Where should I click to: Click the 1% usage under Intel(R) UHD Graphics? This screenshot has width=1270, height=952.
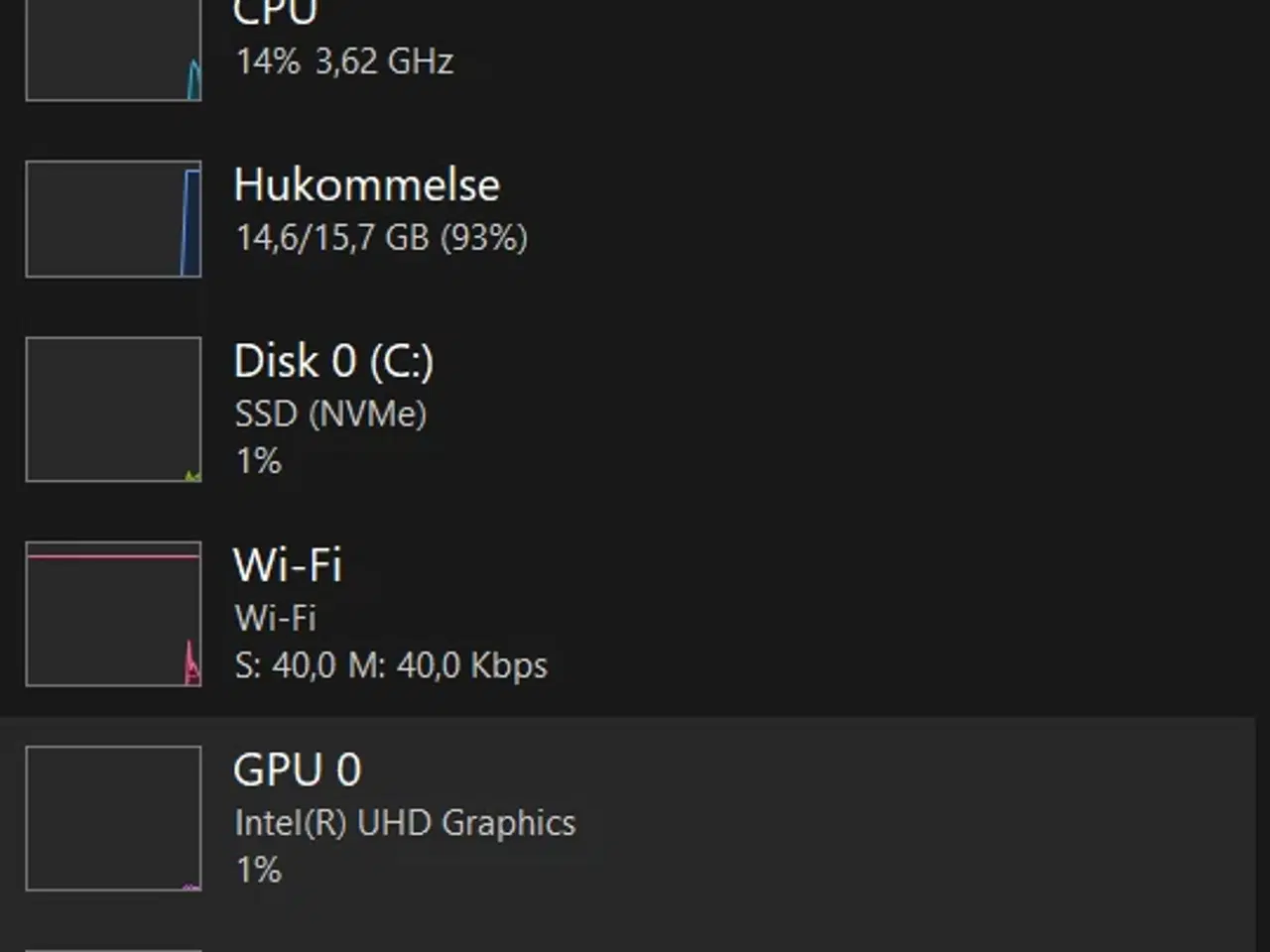tap(258, 871)
